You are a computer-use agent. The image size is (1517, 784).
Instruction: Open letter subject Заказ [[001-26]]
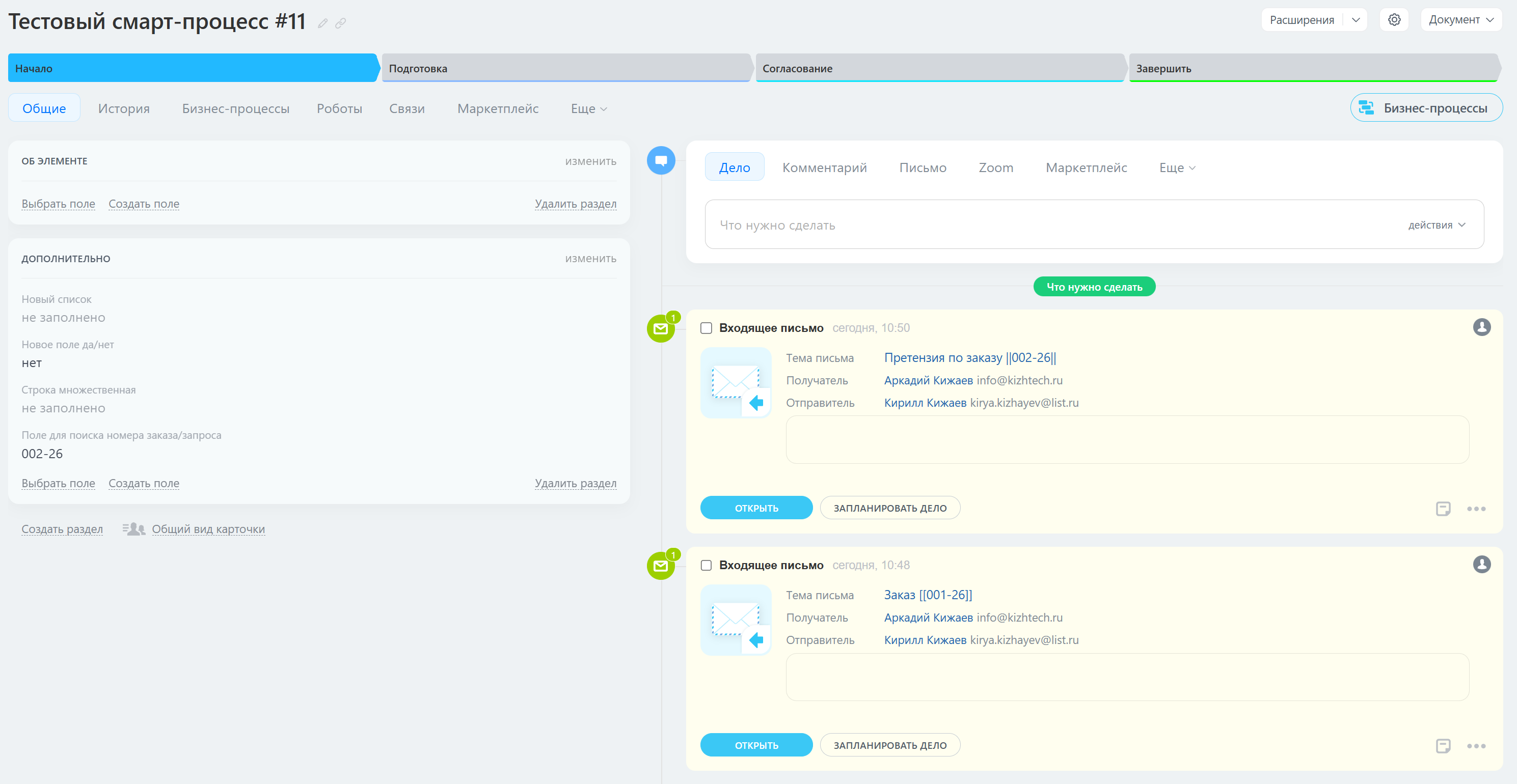(x=928, y=595)
